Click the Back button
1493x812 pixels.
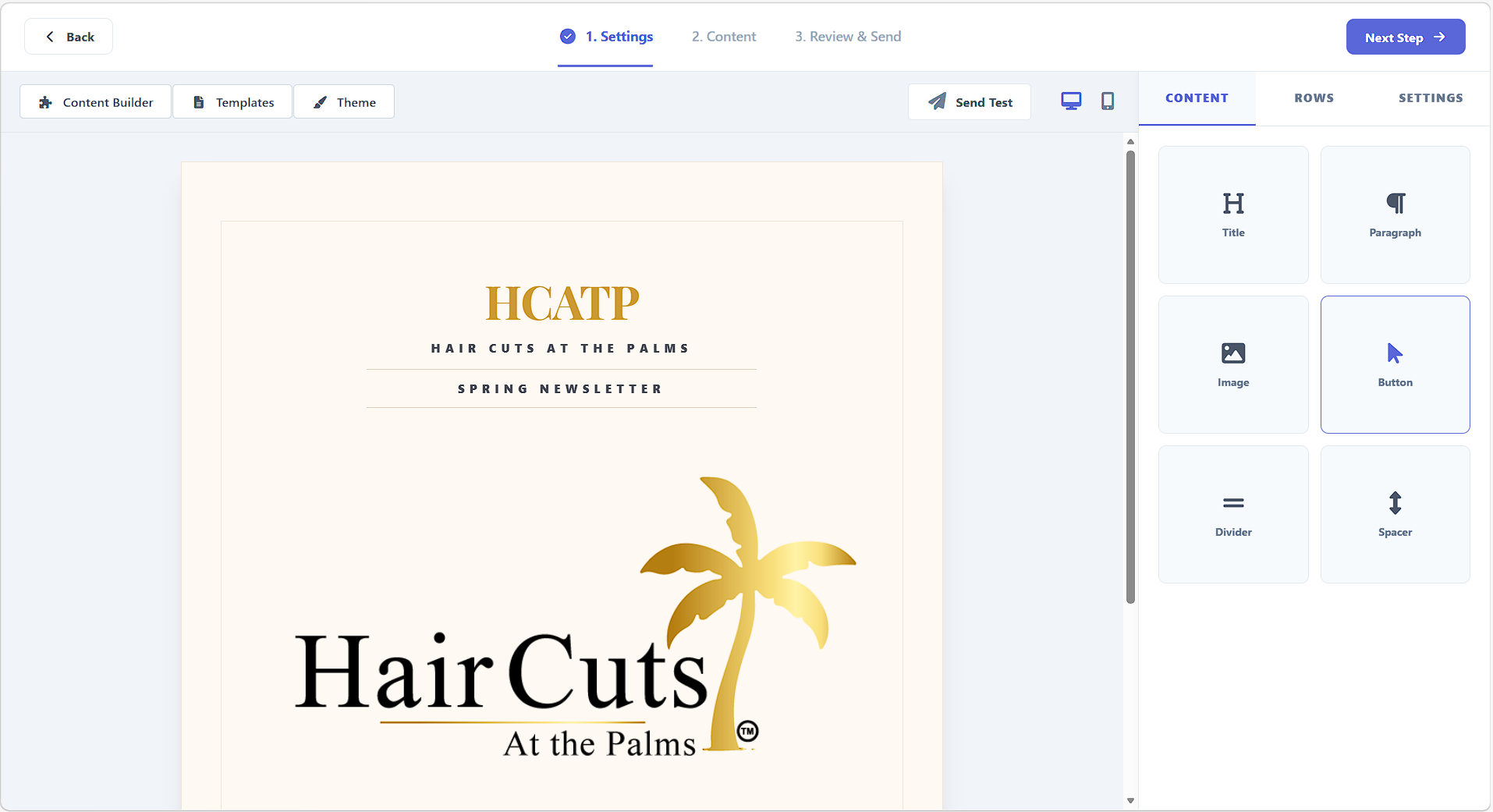click(68, 36)
